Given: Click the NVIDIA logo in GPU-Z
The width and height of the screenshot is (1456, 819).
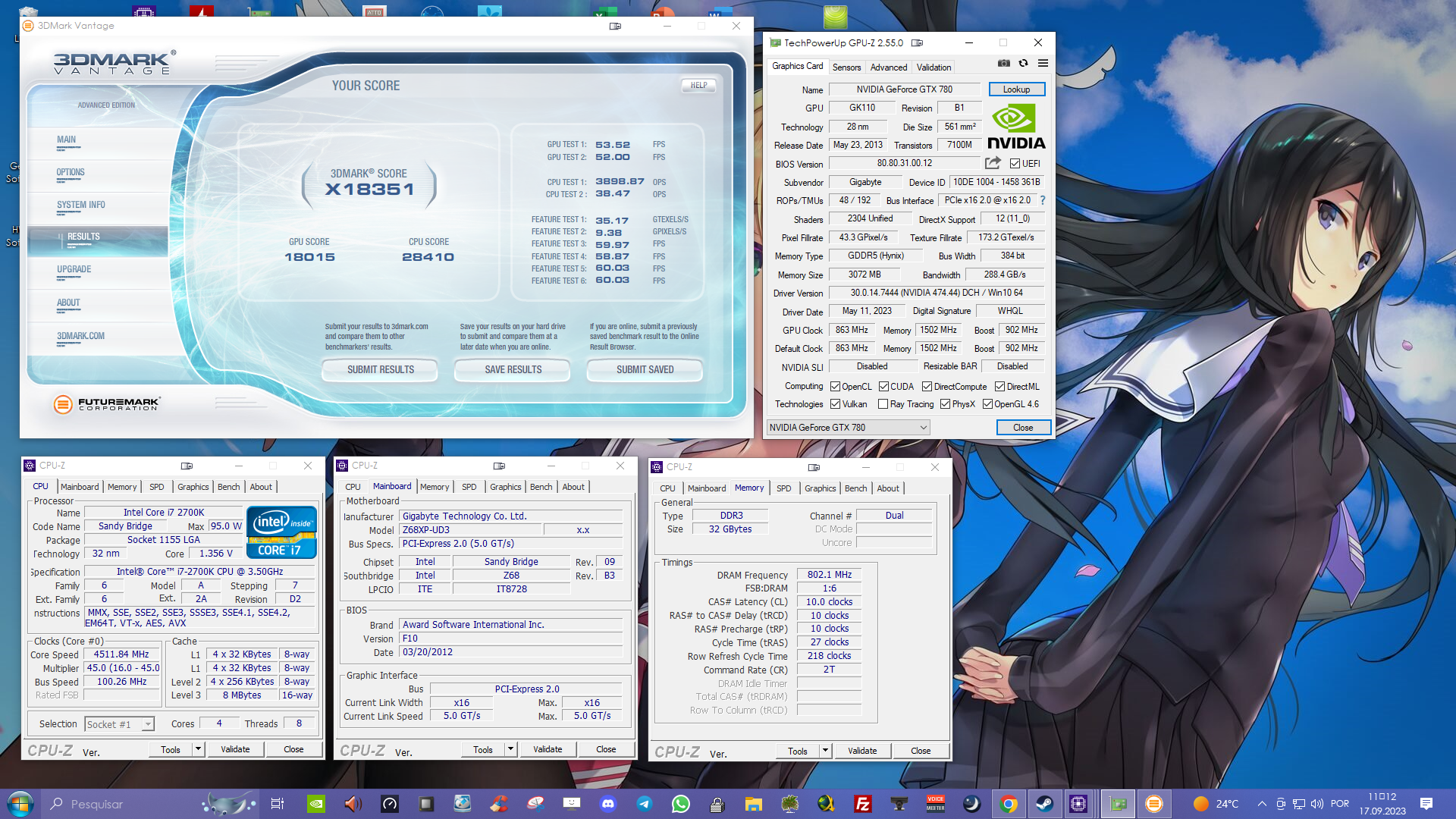Looking at the screenshot, I should tap(1016, 127).
